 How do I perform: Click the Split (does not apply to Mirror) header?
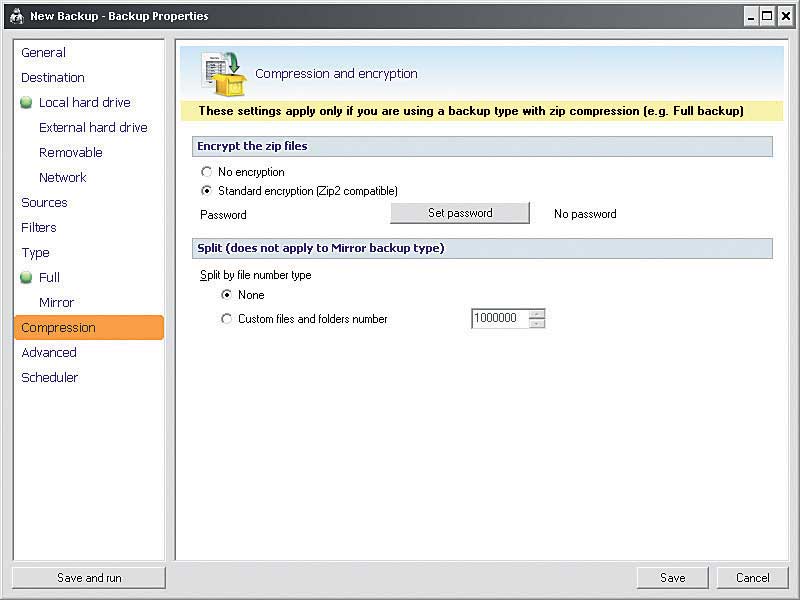[x=482, y=248]
